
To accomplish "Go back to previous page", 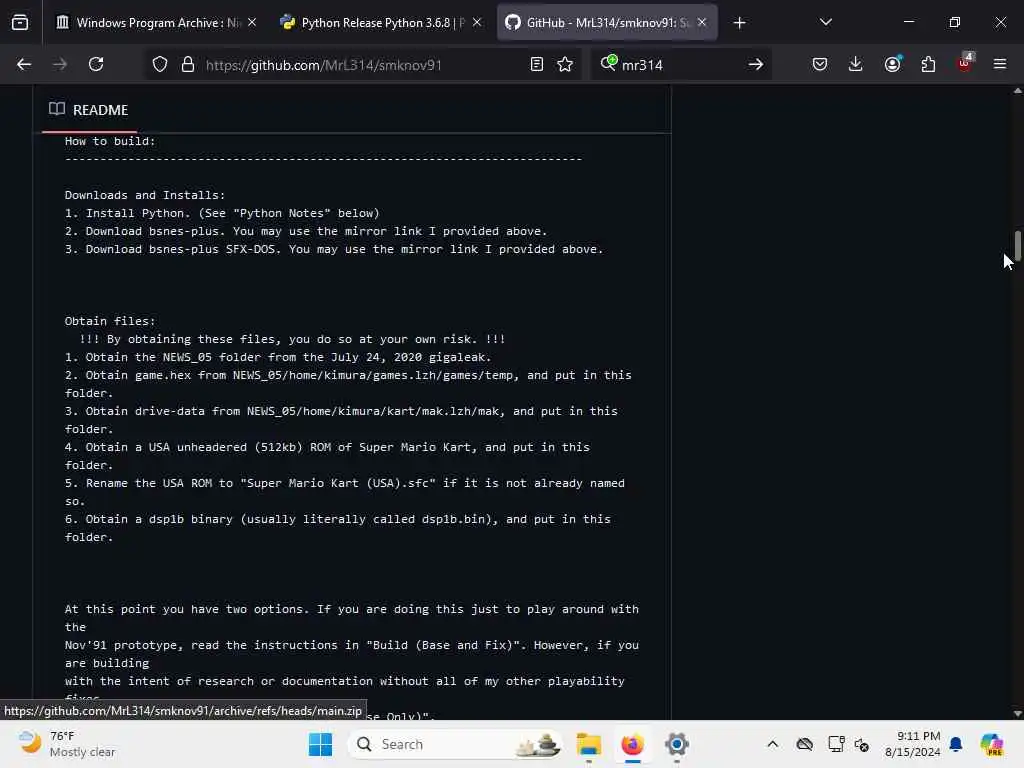I will pyautogui.click(x=24, y=64).
